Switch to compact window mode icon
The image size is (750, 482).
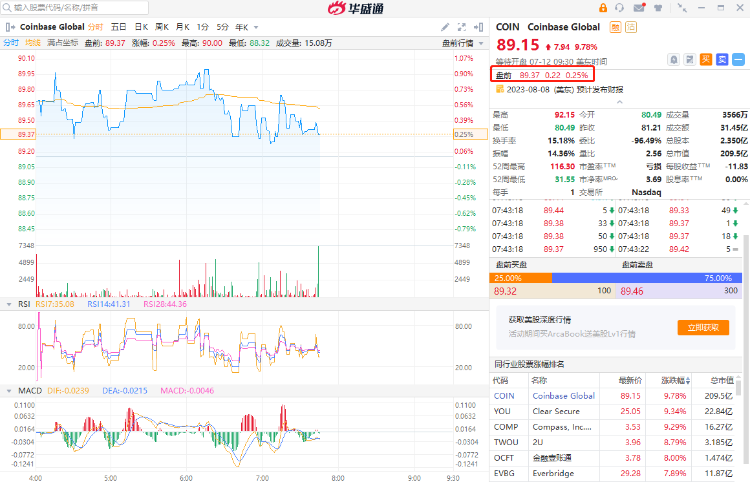[x=682, y=8]
